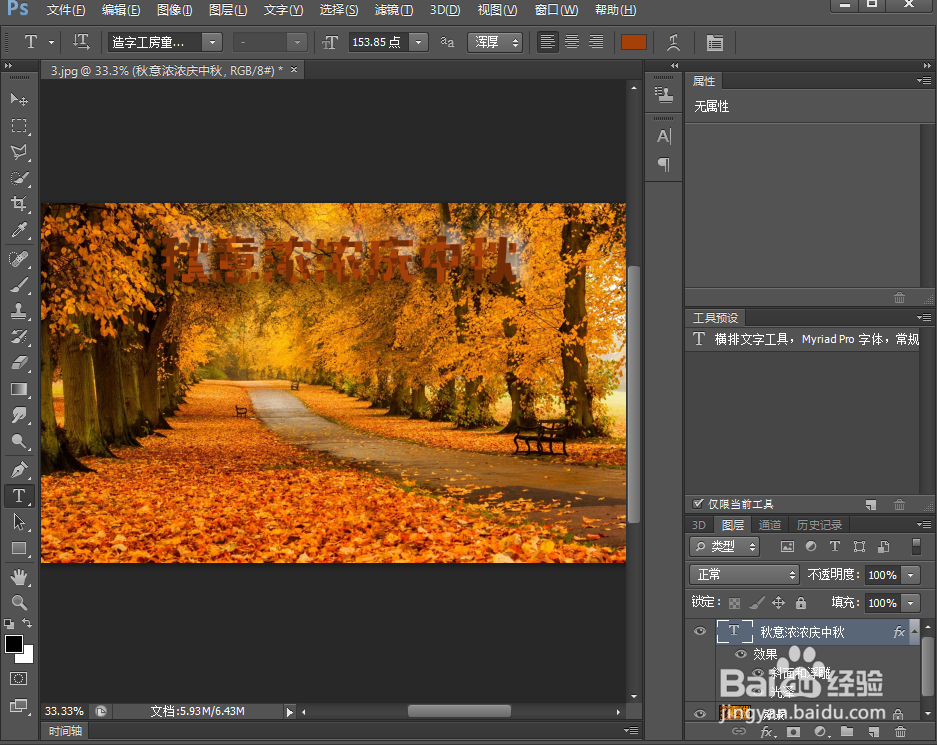Open the font style dropdown
This screenshot has width=937, height=745.
296,42
